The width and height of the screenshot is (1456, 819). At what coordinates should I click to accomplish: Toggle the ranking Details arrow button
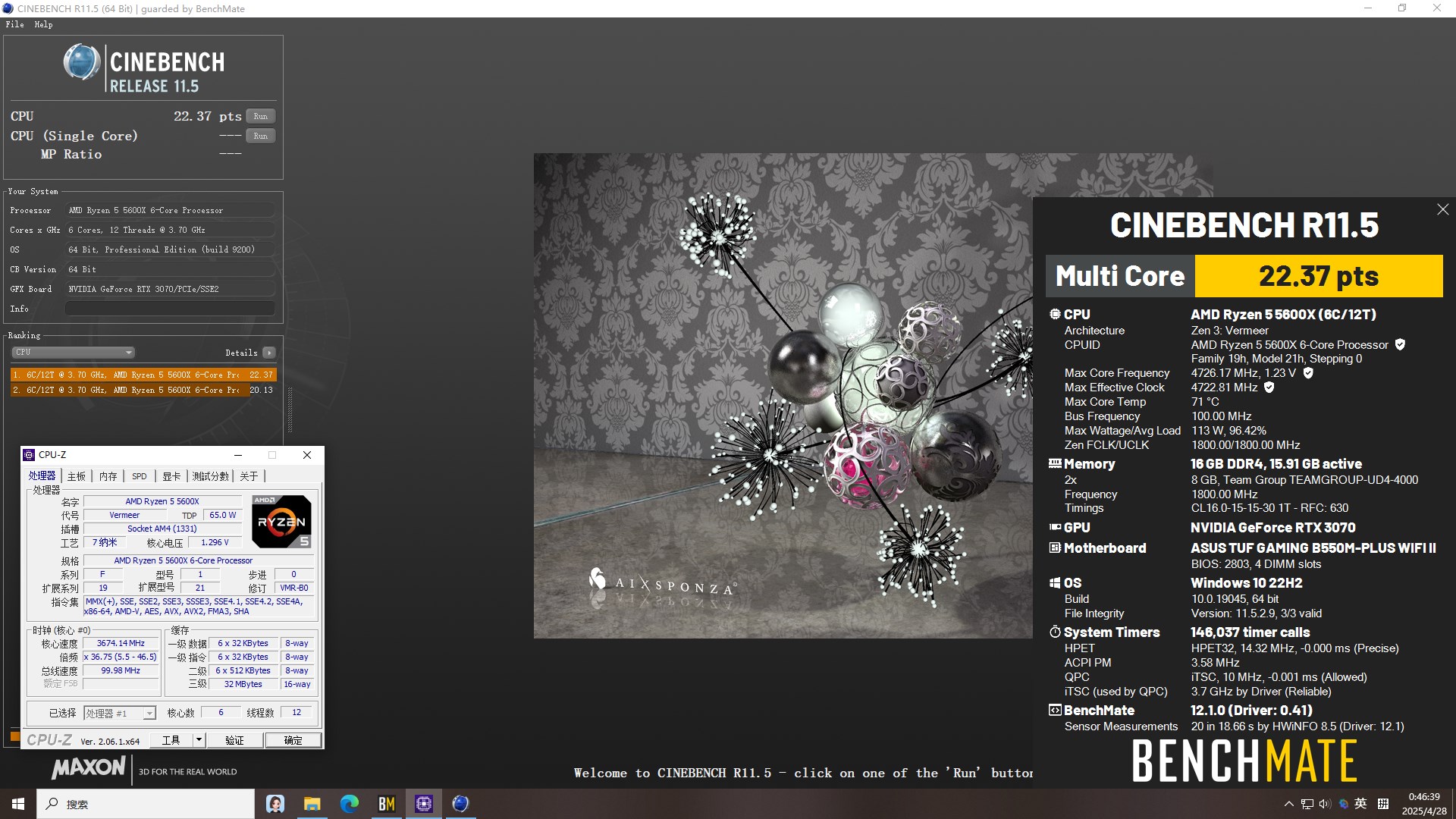point(268,353)
